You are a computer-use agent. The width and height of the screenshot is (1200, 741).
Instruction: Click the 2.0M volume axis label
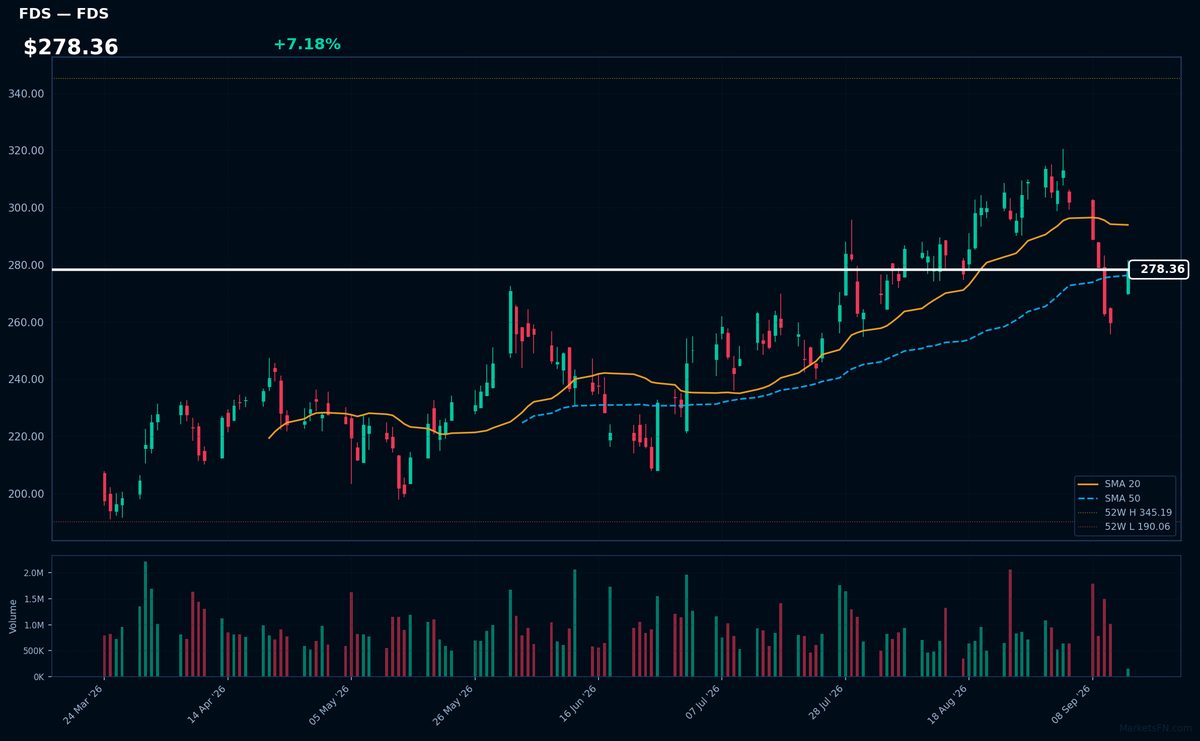34,573
